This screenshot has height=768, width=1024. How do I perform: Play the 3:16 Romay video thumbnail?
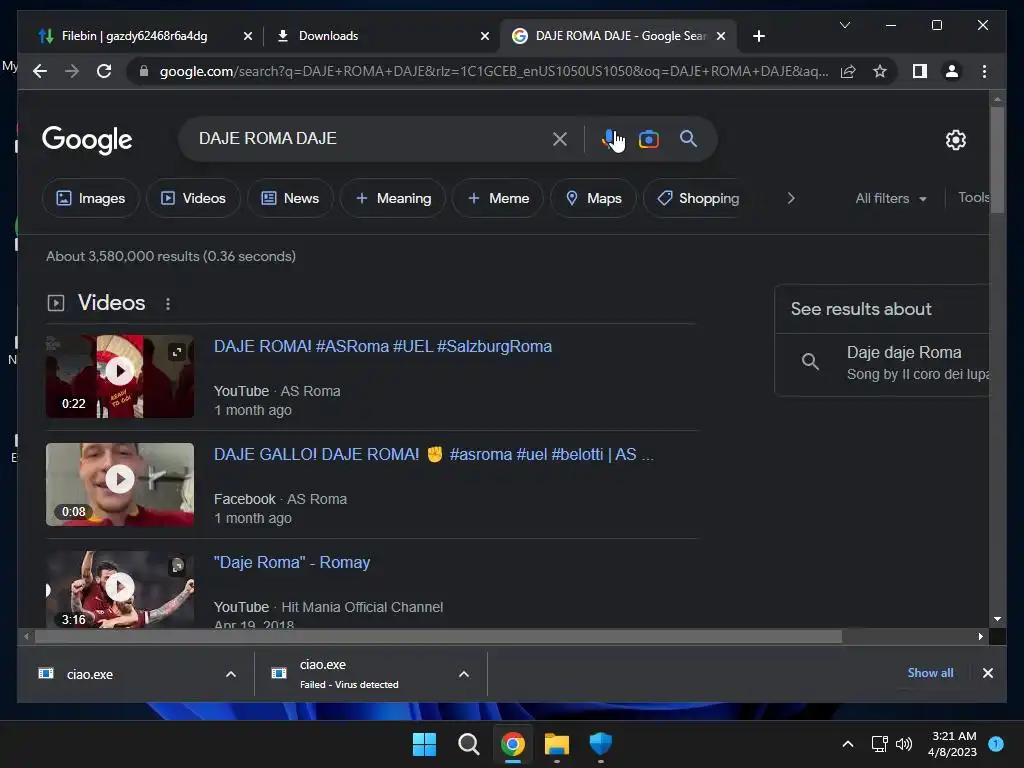click(x=120, y=589)
